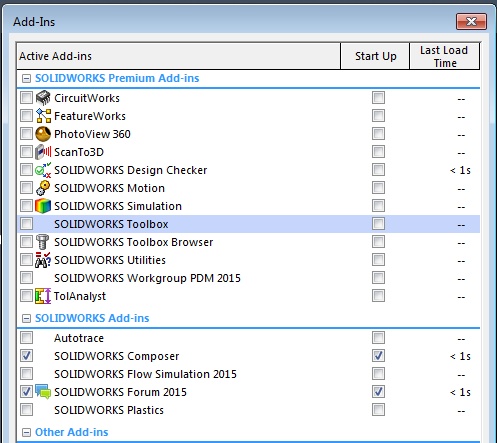
Task: Close the Add-Ins dialog
Action: (471, 22)
